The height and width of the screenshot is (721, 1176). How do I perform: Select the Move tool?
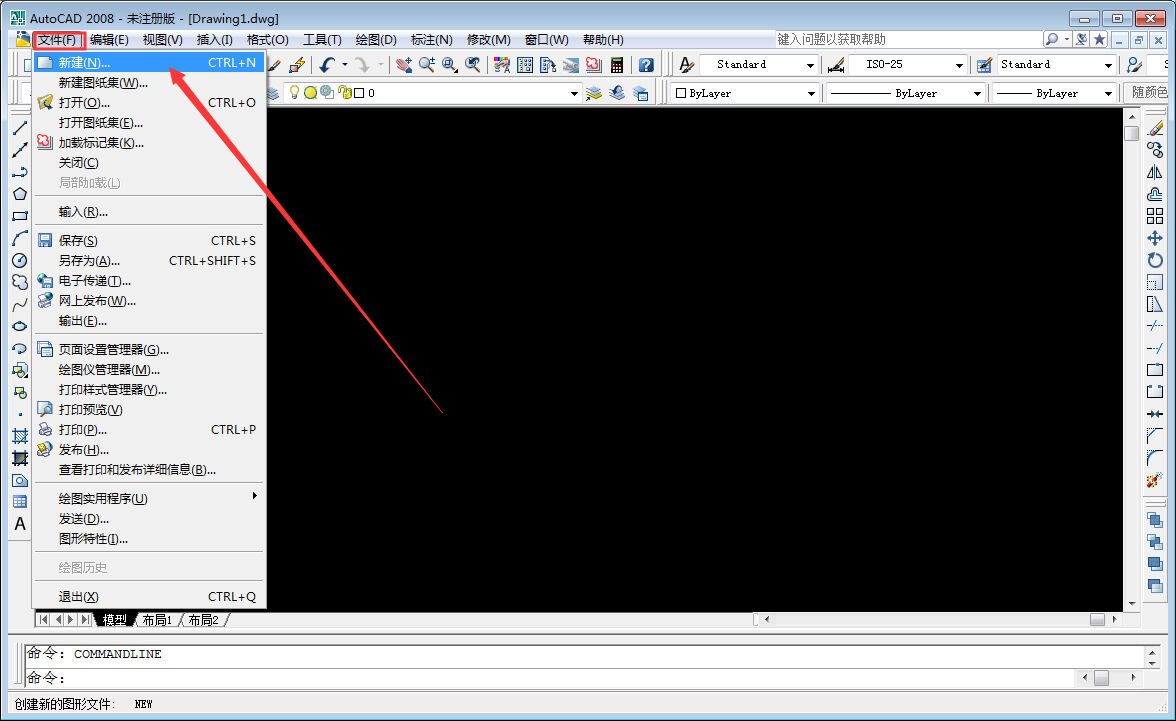[x=1157, y=238]
